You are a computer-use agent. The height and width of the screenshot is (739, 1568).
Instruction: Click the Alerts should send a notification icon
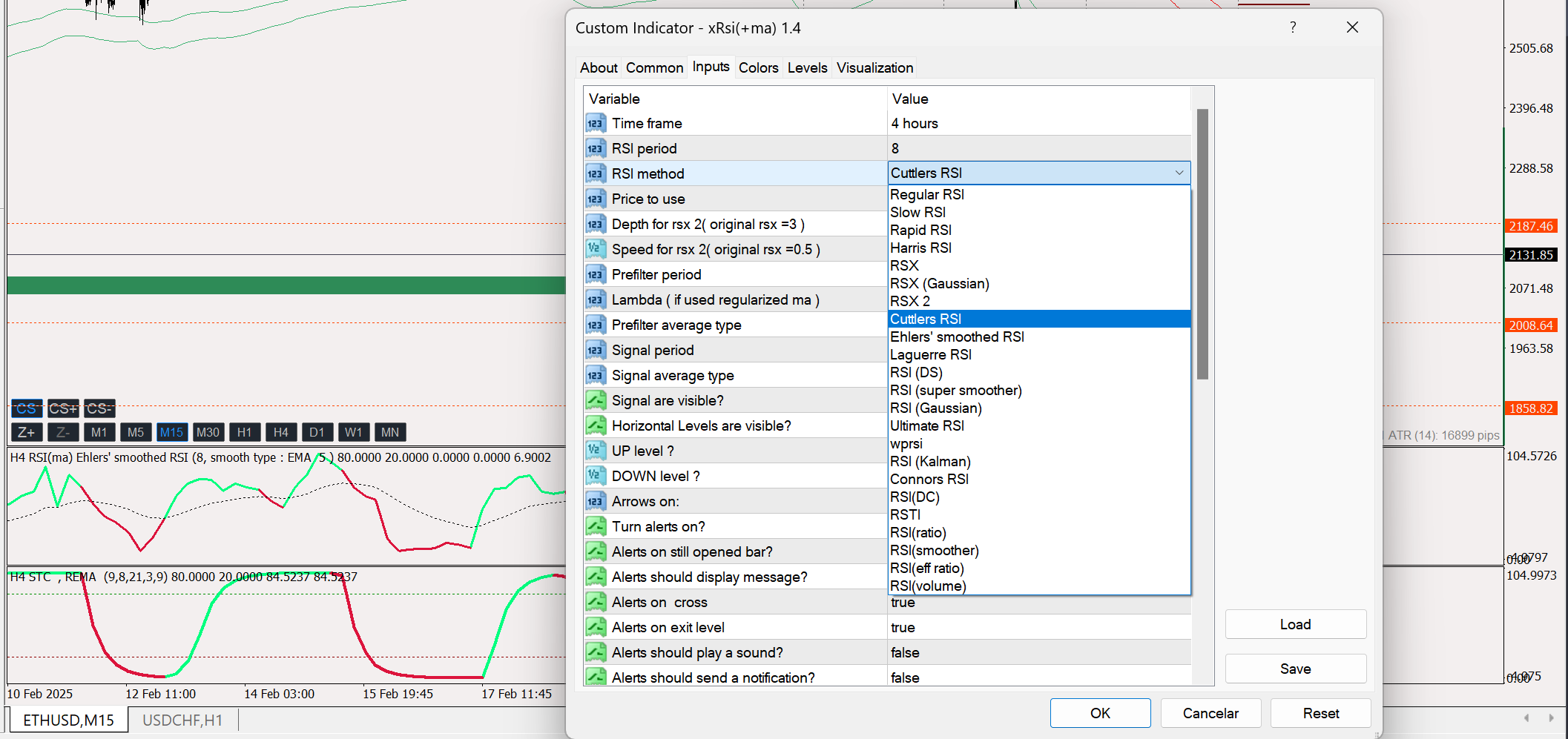coord(596,677)
